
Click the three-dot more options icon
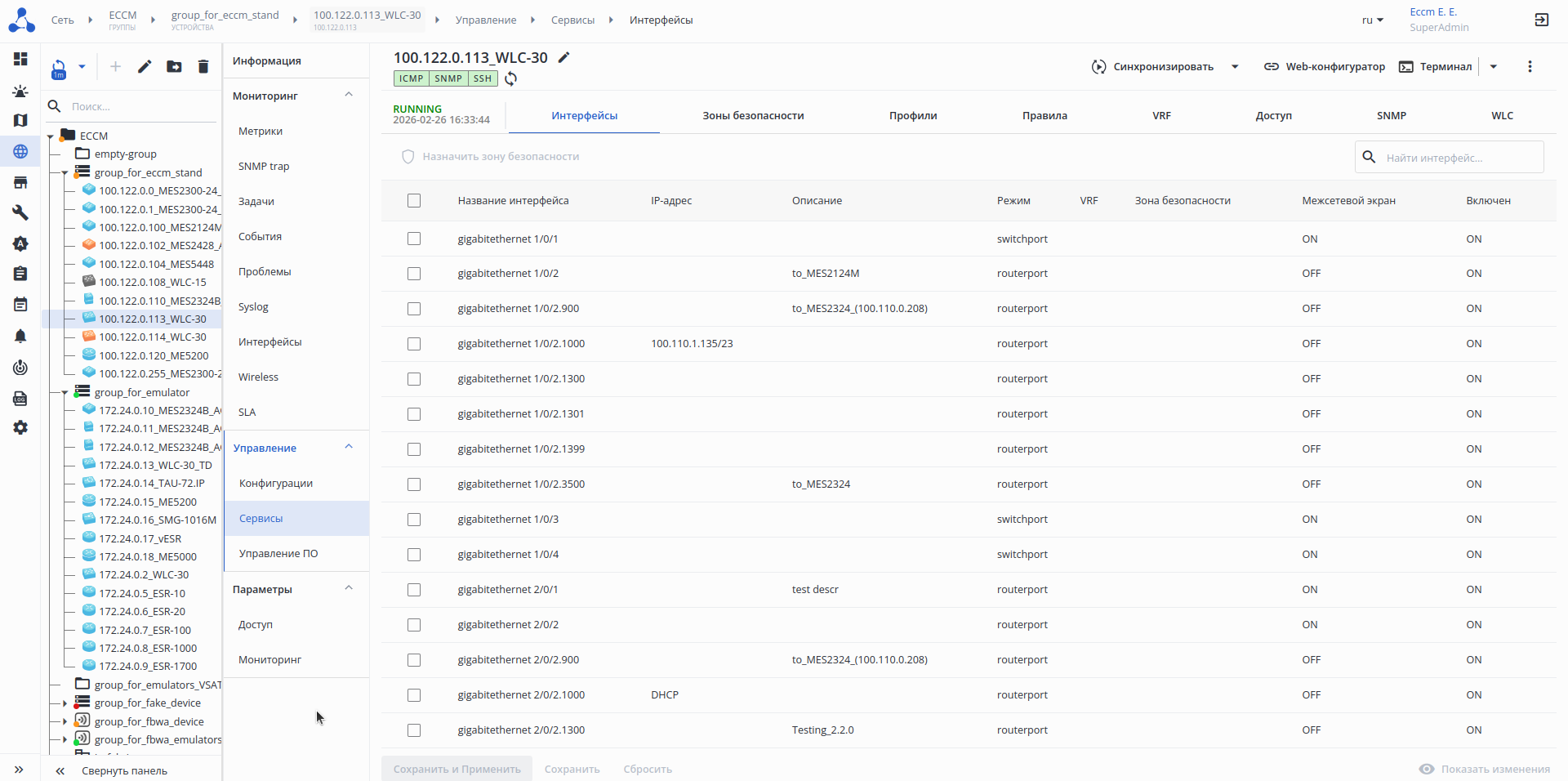(x=1530, y=66)
